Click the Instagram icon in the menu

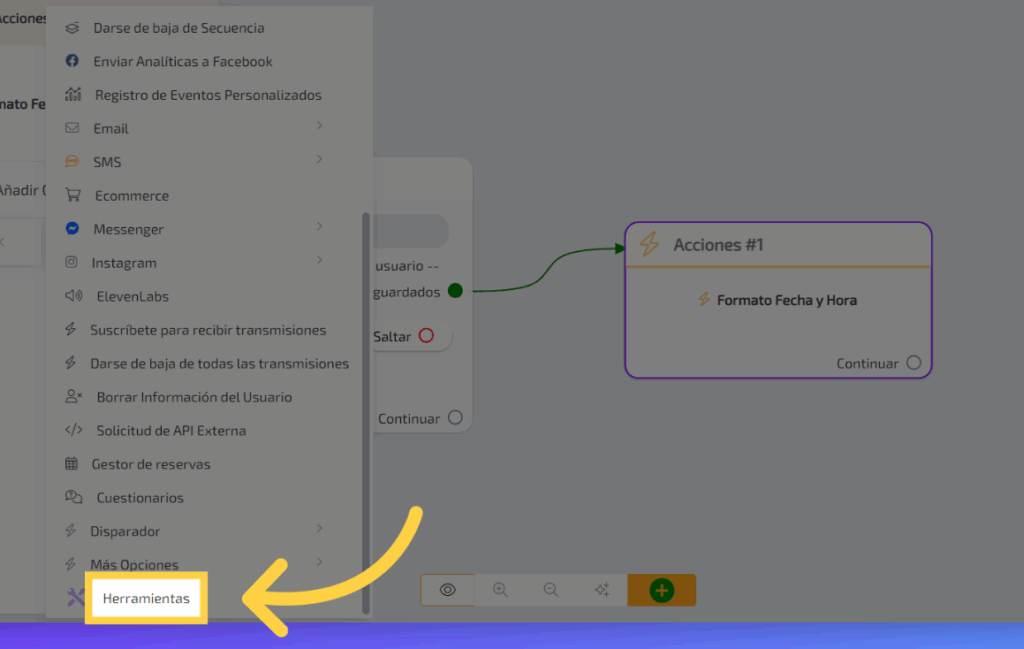(x=72, y=262)
